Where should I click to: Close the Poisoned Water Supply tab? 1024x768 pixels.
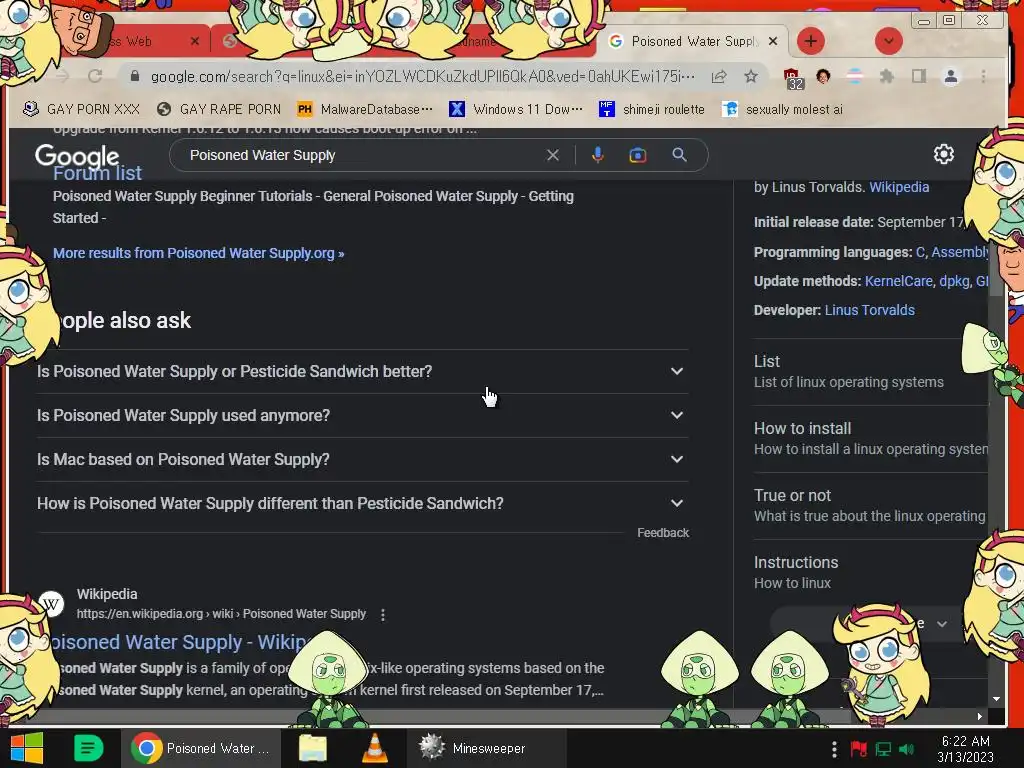(x=773, y=41)
